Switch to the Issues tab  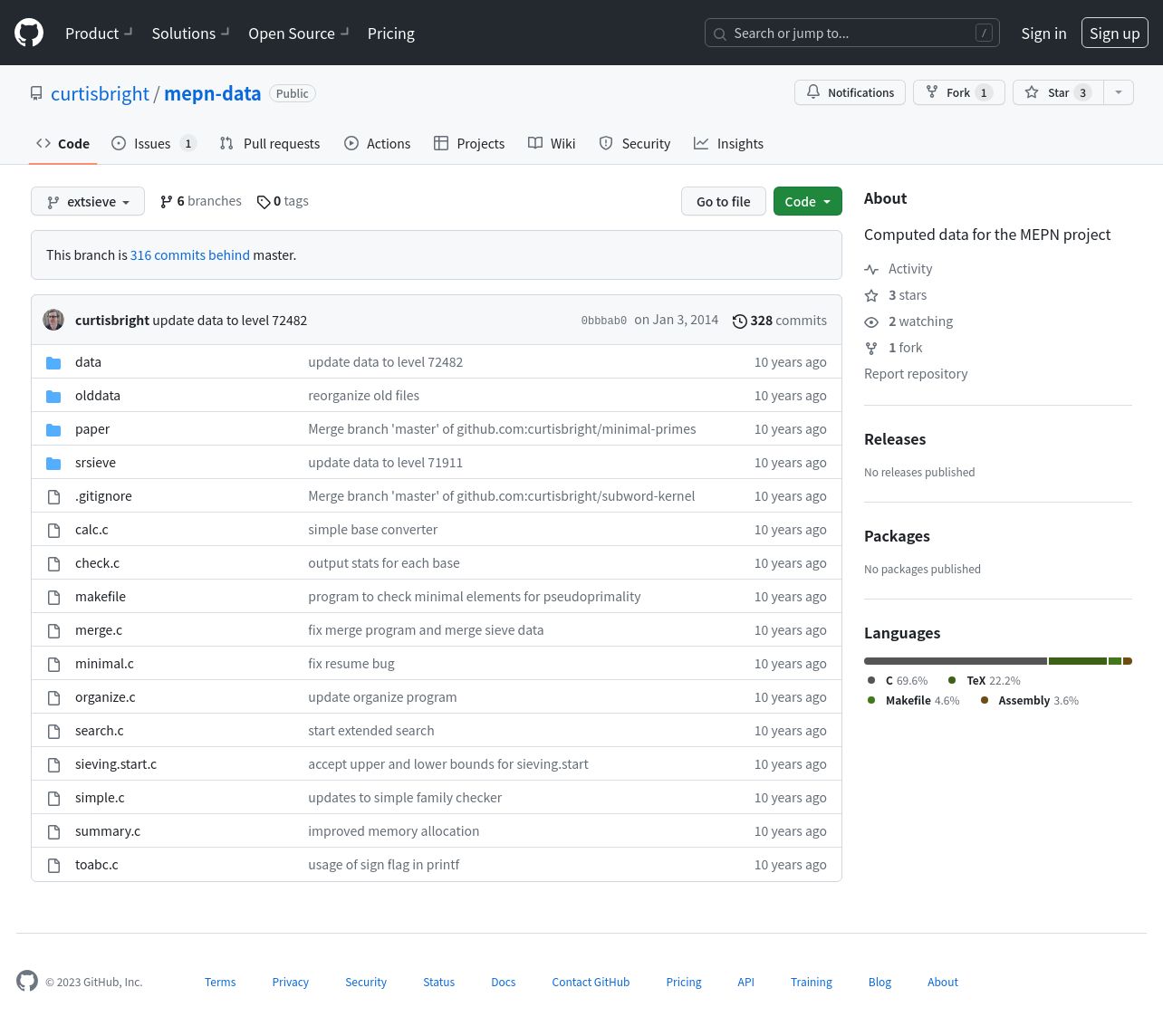(153, 143)
